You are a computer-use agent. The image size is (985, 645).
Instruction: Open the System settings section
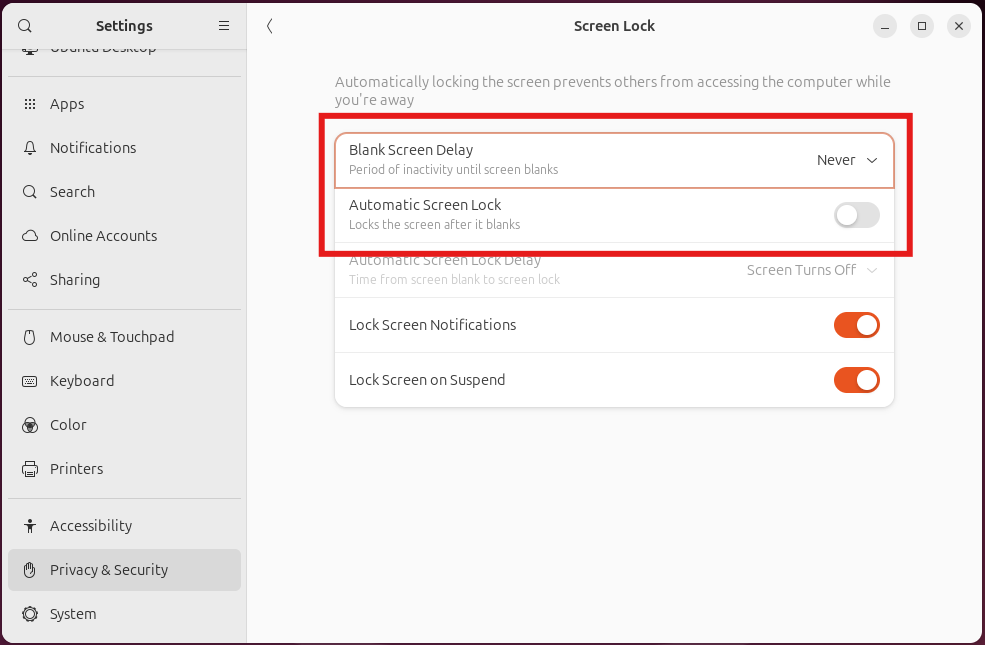[73, 614]
